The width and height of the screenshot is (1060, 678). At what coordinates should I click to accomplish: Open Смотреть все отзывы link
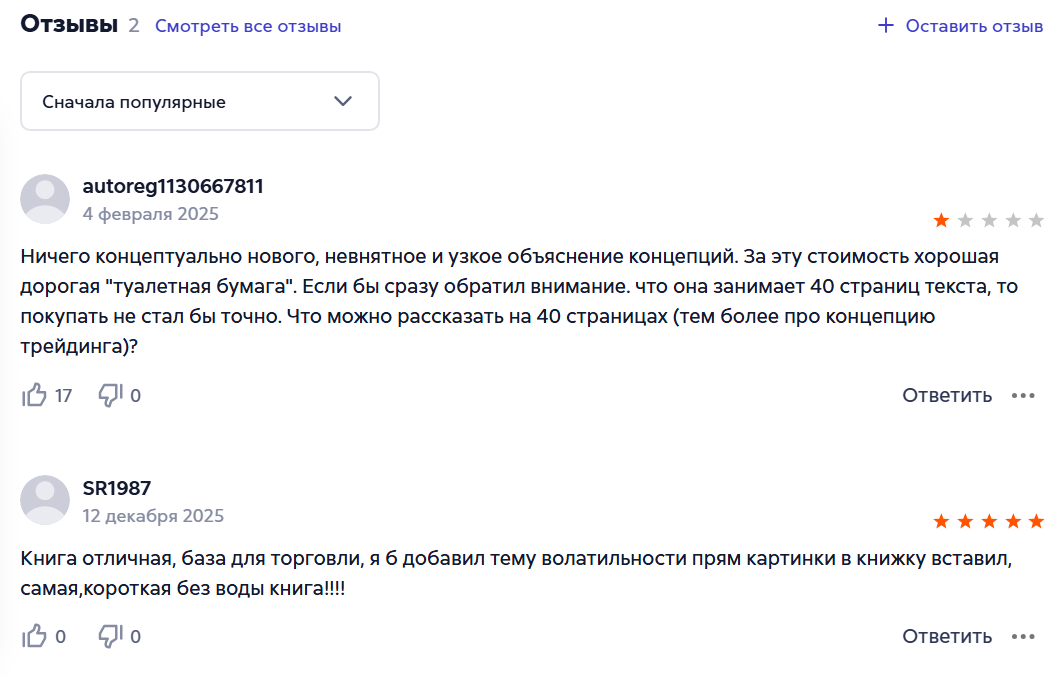pyautogui.click(x=248, y=26)
